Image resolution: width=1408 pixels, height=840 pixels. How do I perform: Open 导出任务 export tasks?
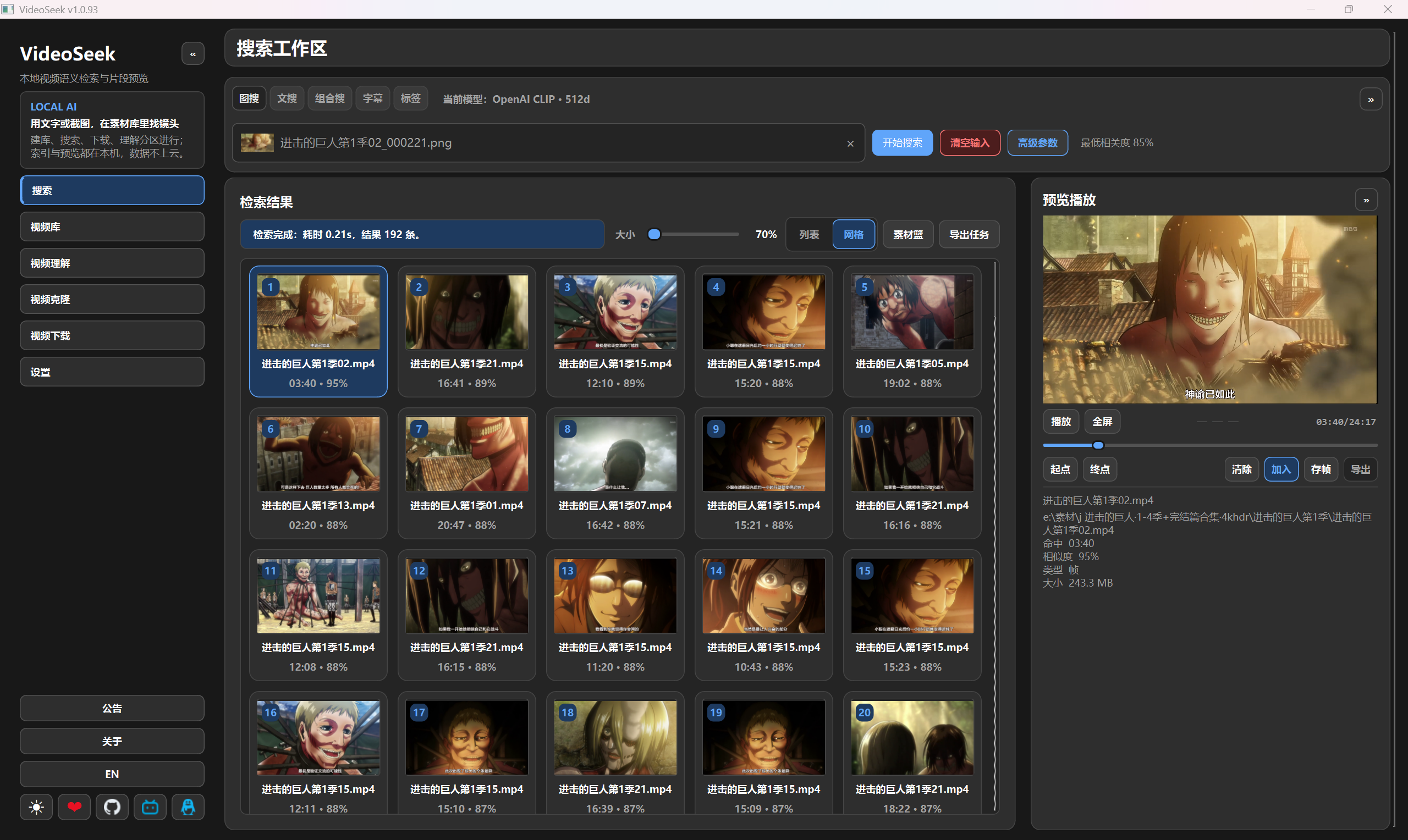(x=969, y=234)
